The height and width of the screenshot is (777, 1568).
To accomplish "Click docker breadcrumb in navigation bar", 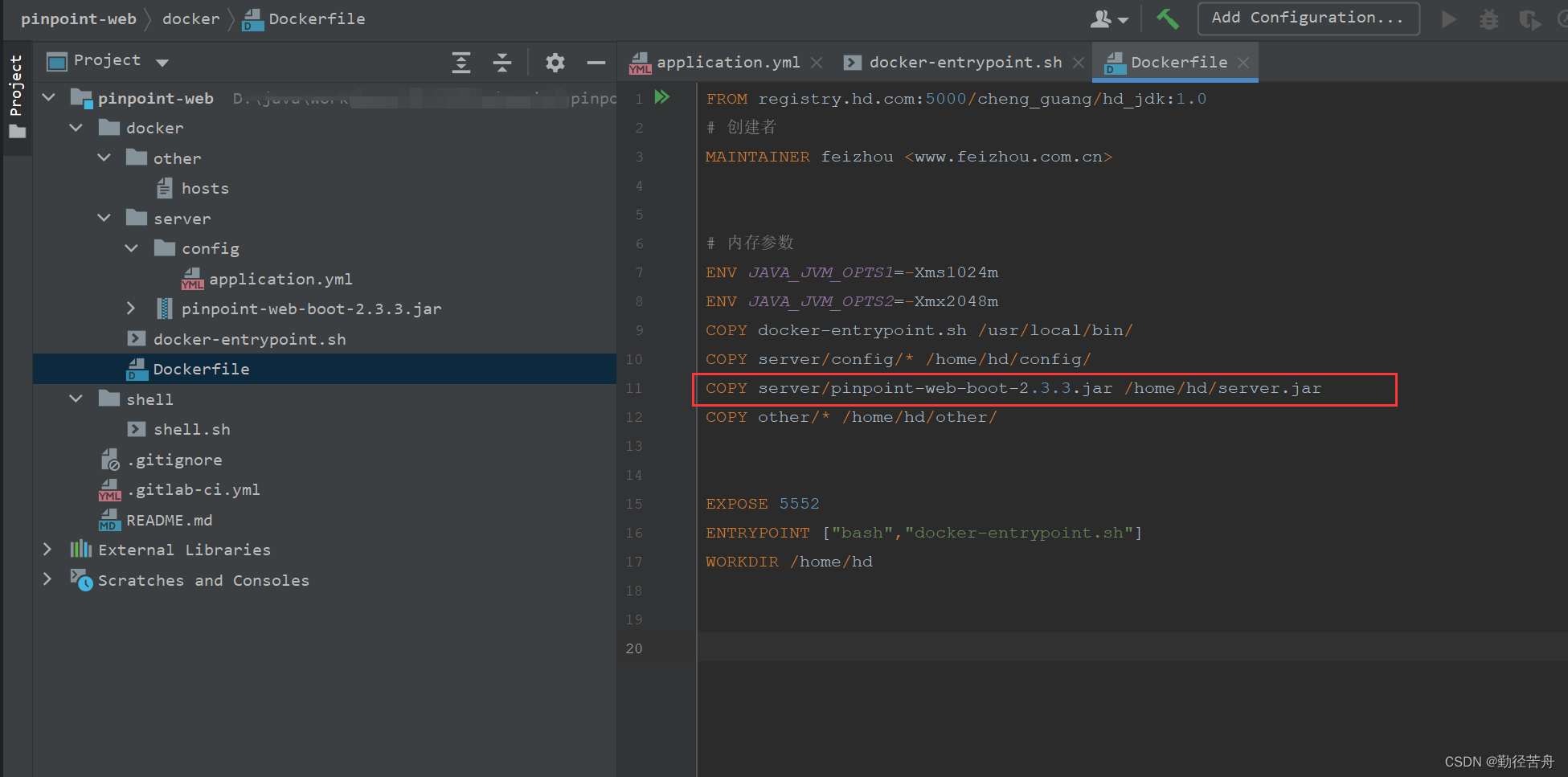I will pos(190,18).
